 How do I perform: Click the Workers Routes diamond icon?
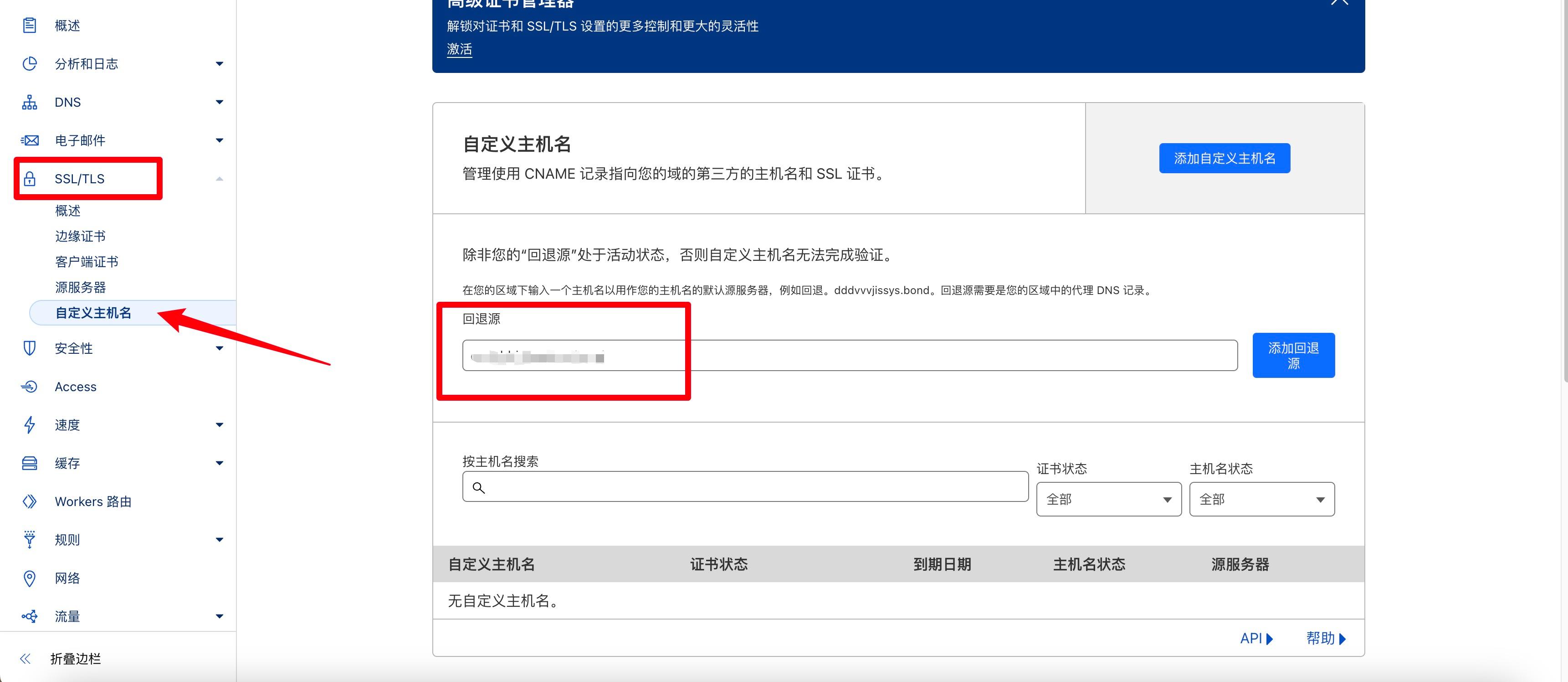[29, 501]
